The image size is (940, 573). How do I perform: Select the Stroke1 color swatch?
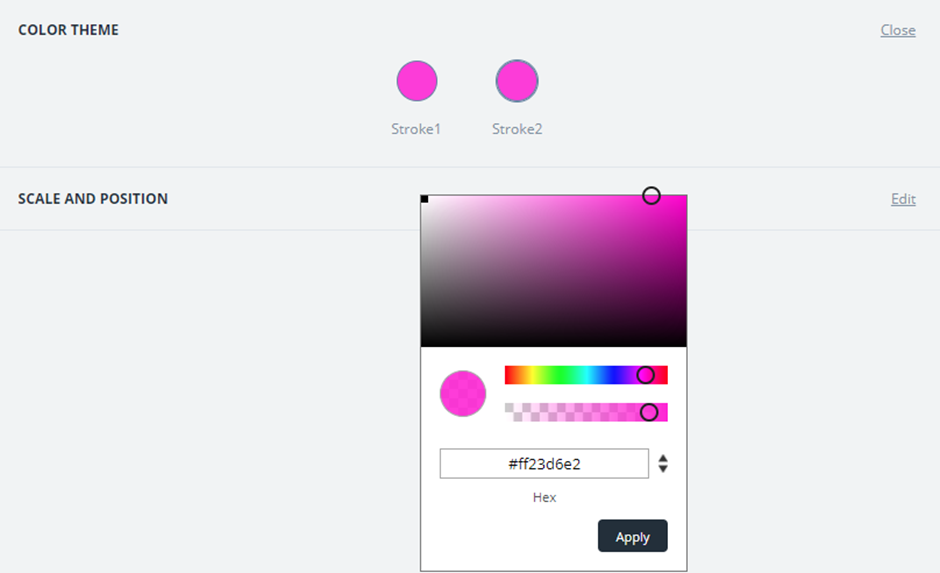pos(417,81)
